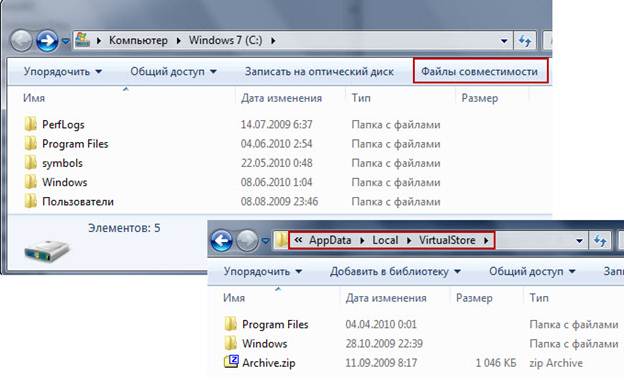
Task: Click computer icon in Windows 7 (C:) address bar
Action: click(82, 40)
